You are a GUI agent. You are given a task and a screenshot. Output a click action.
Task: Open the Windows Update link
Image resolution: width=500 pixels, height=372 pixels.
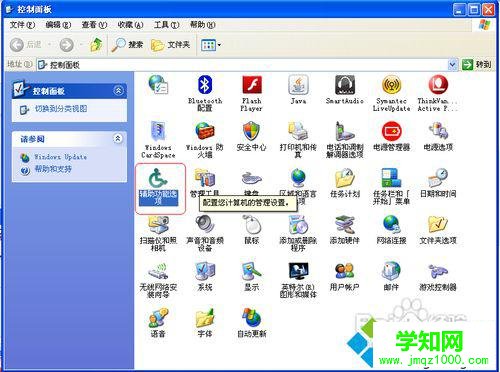[60, 157]
